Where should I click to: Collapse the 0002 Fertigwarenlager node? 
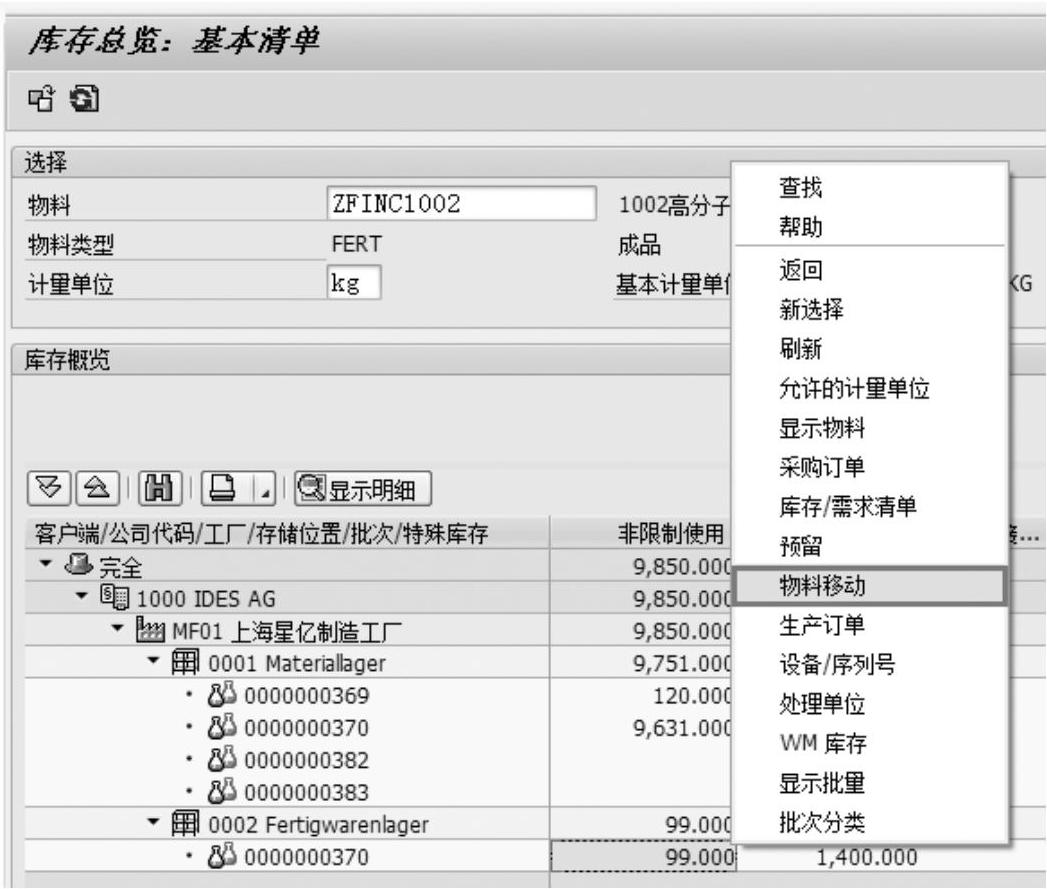pos(153,822)
